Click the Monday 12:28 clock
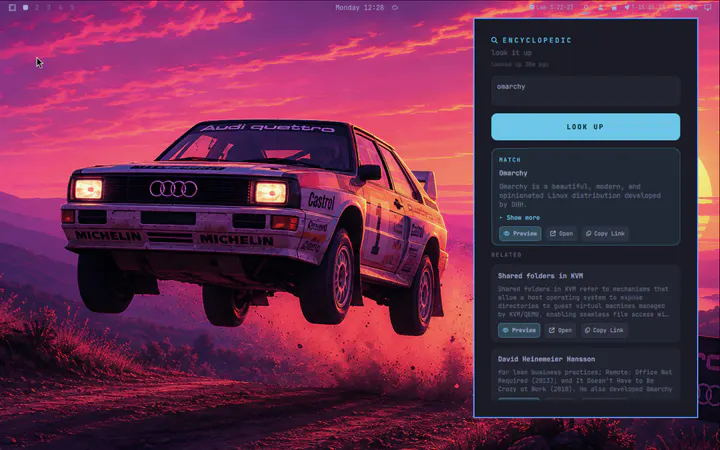 point(360,7)
